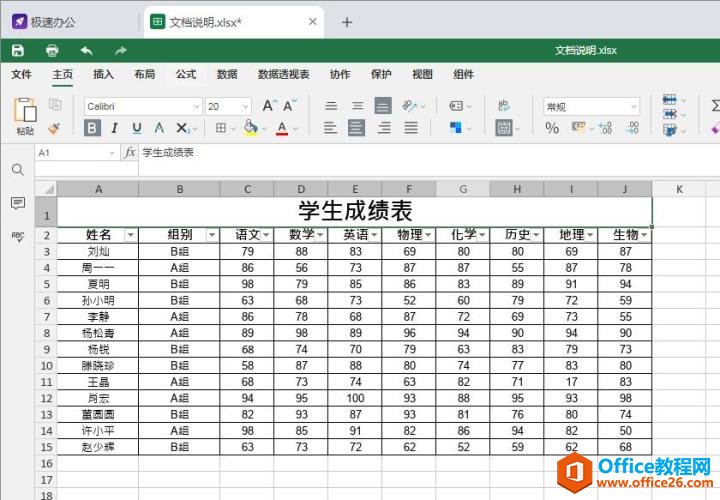The width and height of the screenshot is (720, 500).
Task: Open filter dropdown for 生物 column
Action: click(x=644, y=235)
